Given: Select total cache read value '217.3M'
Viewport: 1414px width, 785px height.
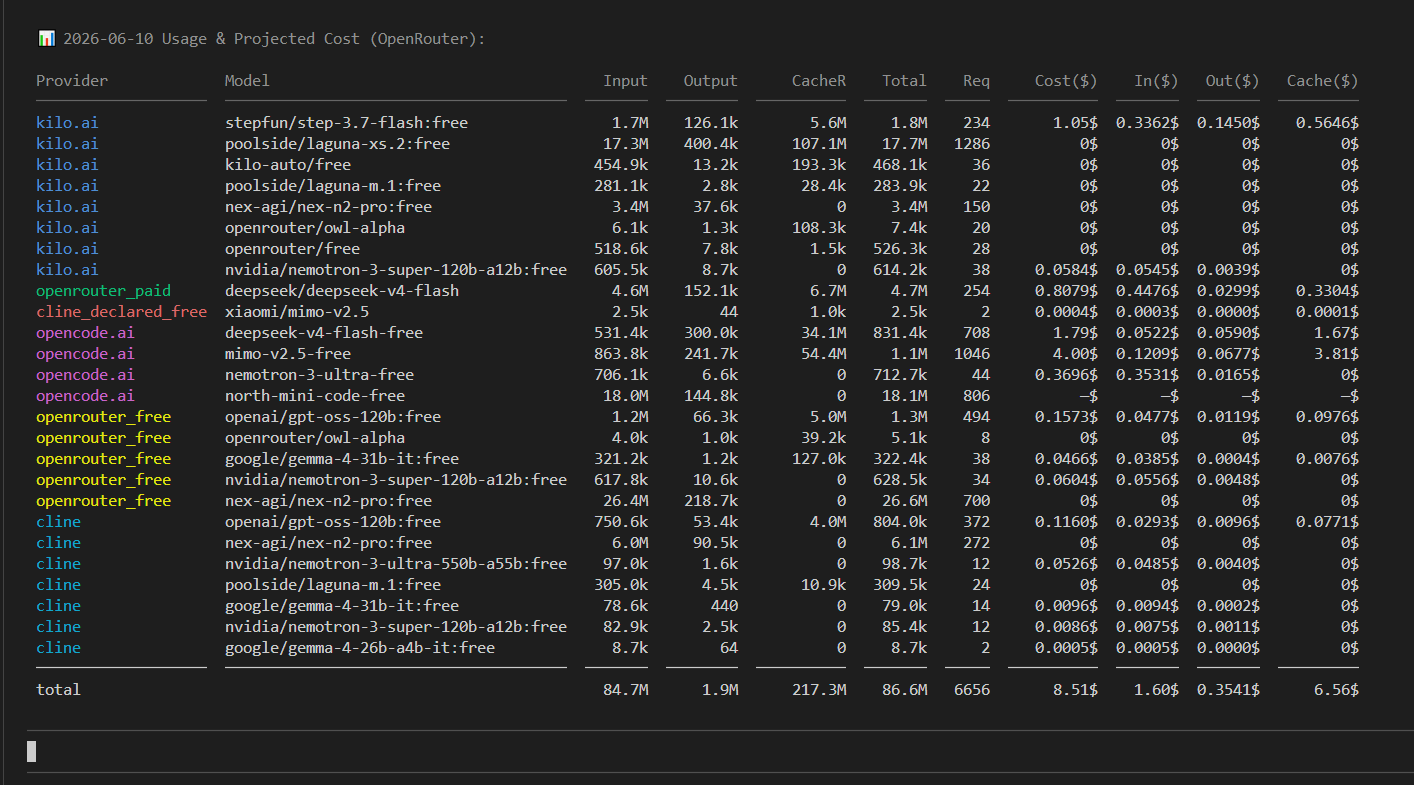Looking at the screenshot, I should pyautogui.click(x=819, y=690).
